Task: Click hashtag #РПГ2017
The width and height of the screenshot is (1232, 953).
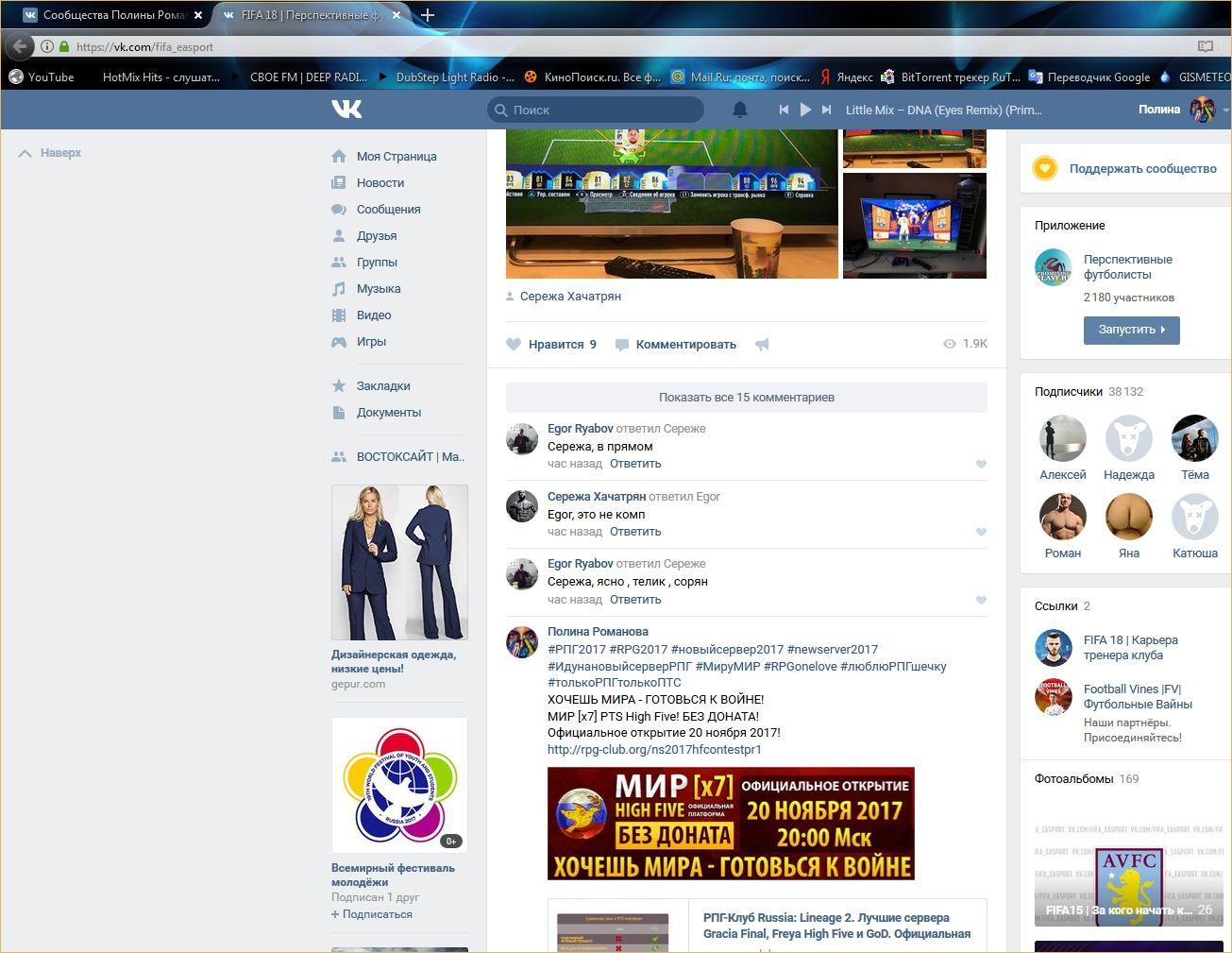Action: [x=576, y=649]
